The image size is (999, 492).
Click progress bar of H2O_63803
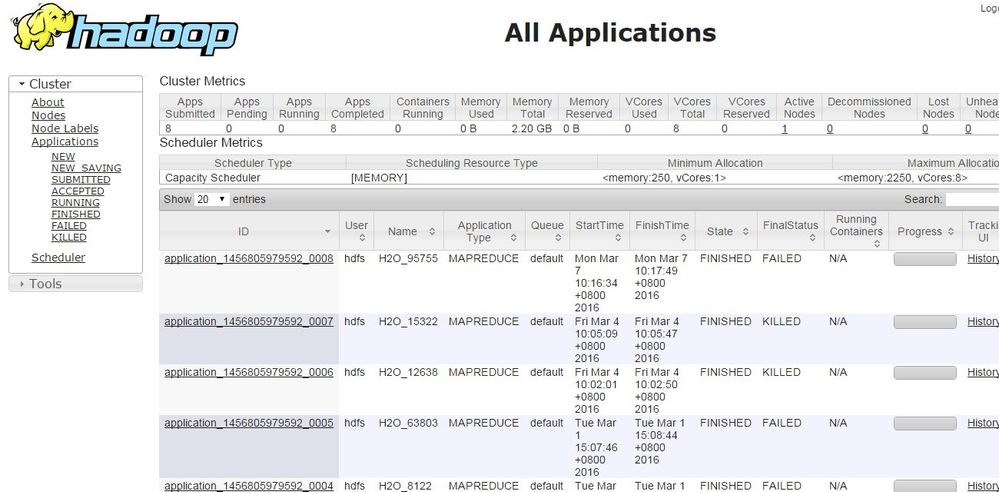click(925, 424)
